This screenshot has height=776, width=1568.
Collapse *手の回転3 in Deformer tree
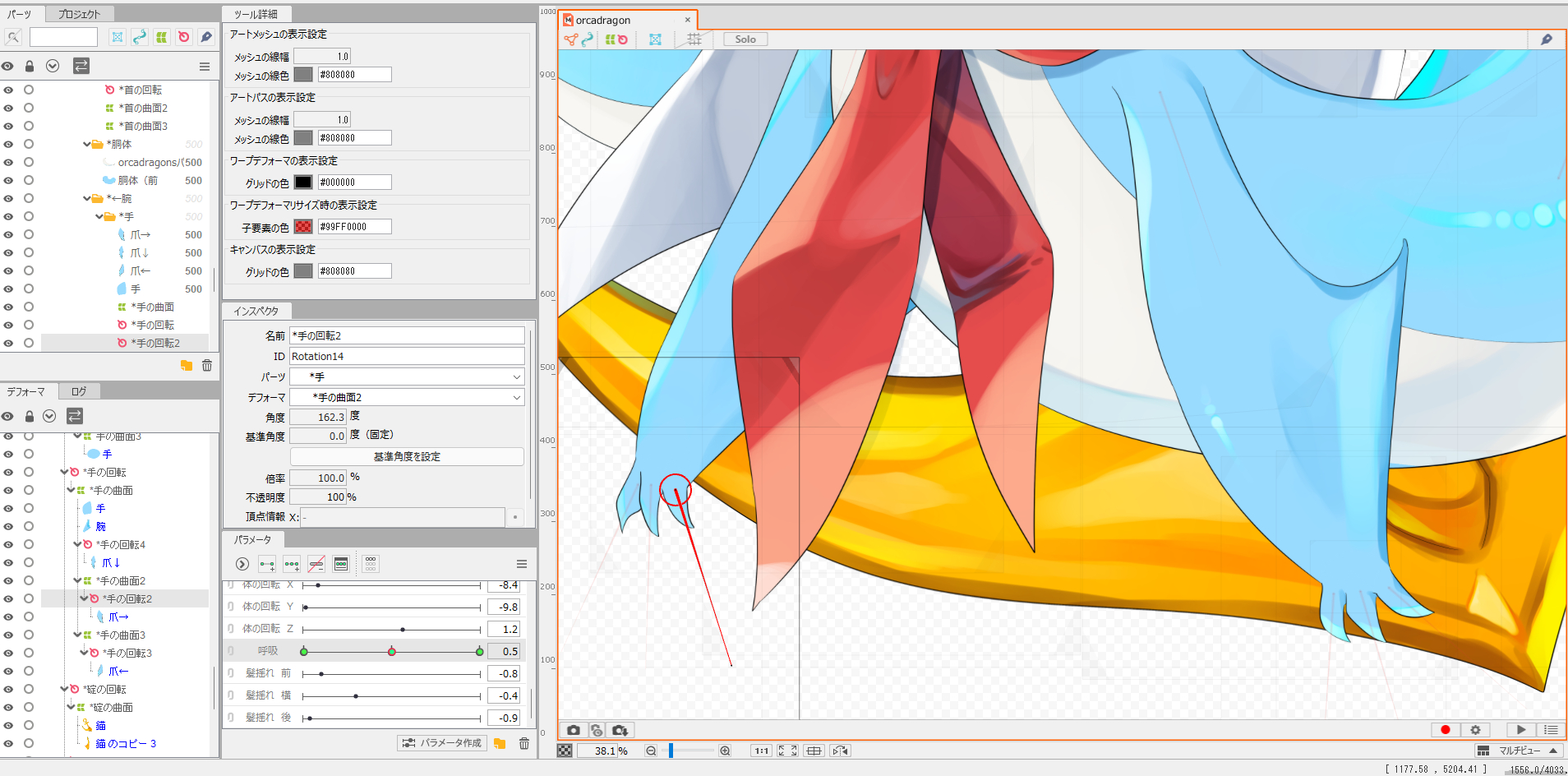click(x=84, y=653)
